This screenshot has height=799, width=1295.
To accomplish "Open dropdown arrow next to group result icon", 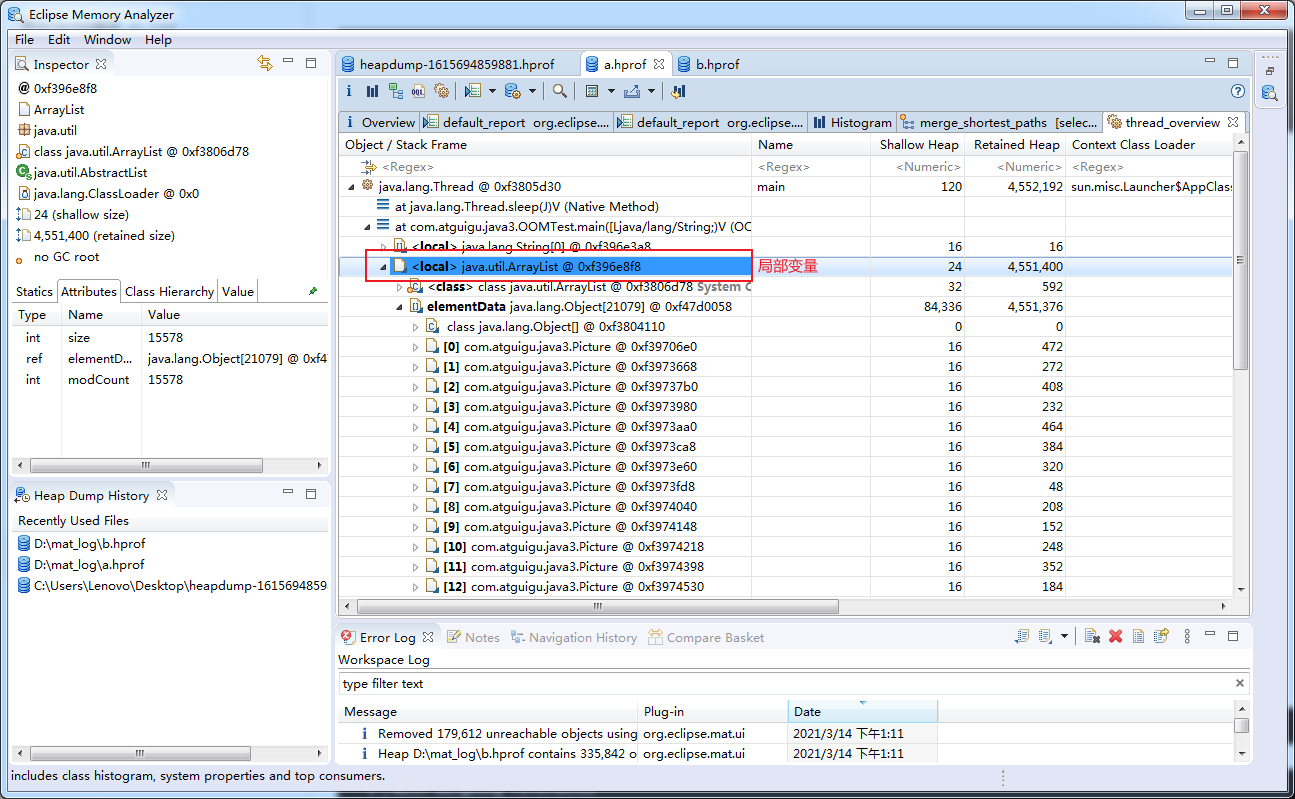I will (x=610, y=91).
